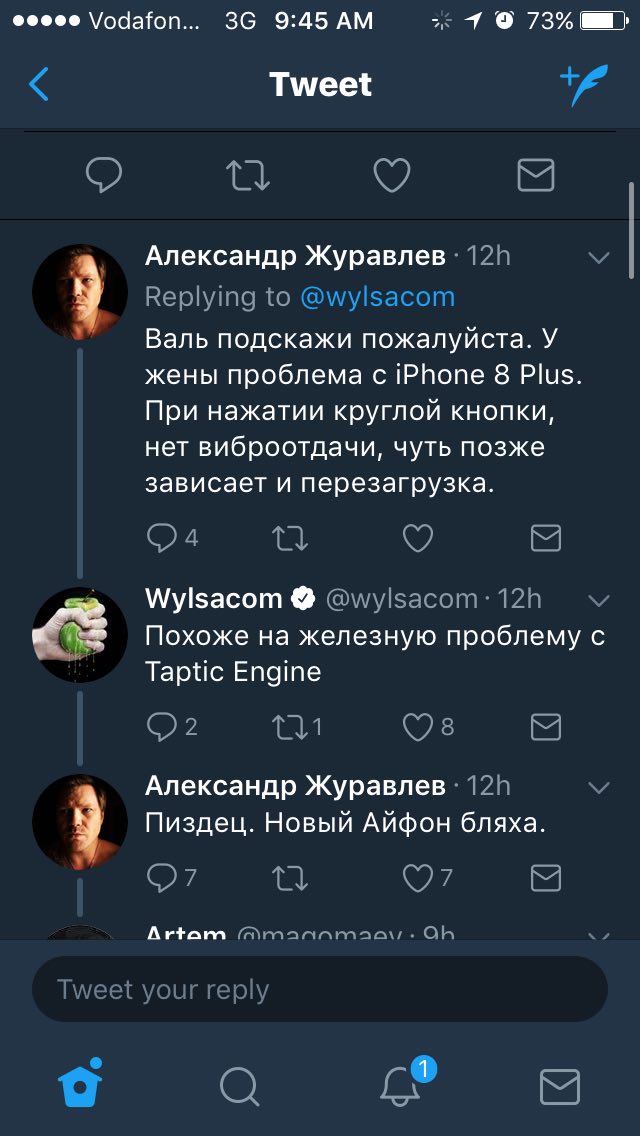Open the @wylsacom mention link
Viewport: 640px width, 1136px height.
377,296
